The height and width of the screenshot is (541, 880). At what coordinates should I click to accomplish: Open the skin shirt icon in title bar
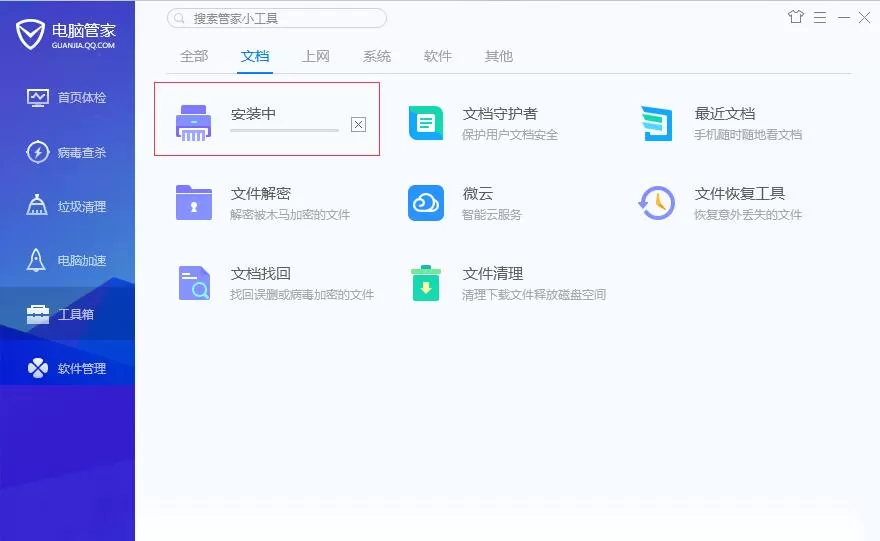[x=795, y=17]
